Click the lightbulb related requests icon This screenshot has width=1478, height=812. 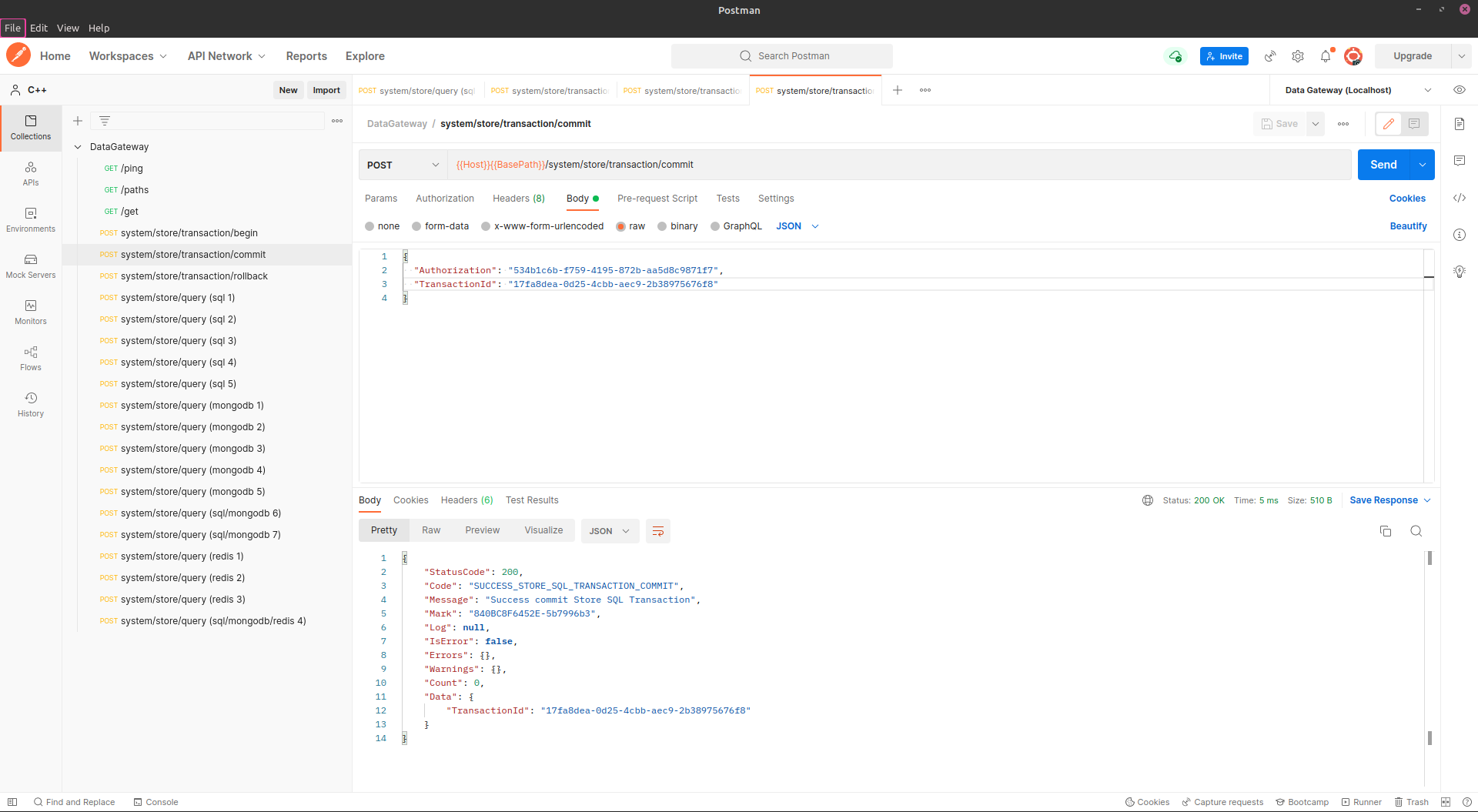(x=1460, y=272)
